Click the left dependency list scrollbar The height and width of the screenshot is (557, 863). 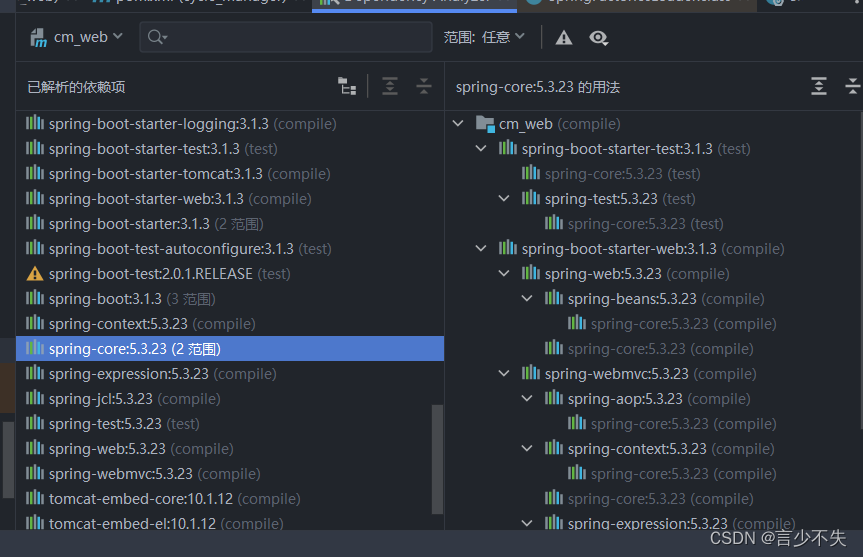point(438,459)
